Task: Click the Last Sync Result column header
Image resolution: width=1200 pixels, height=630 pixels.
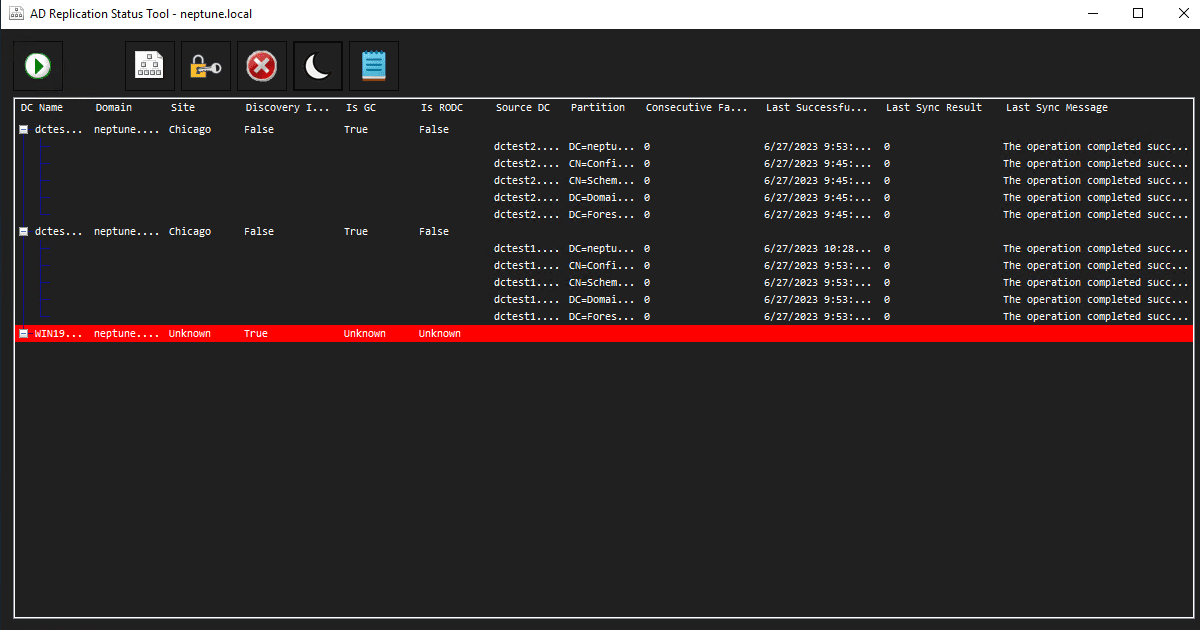Action: [934, 108]
